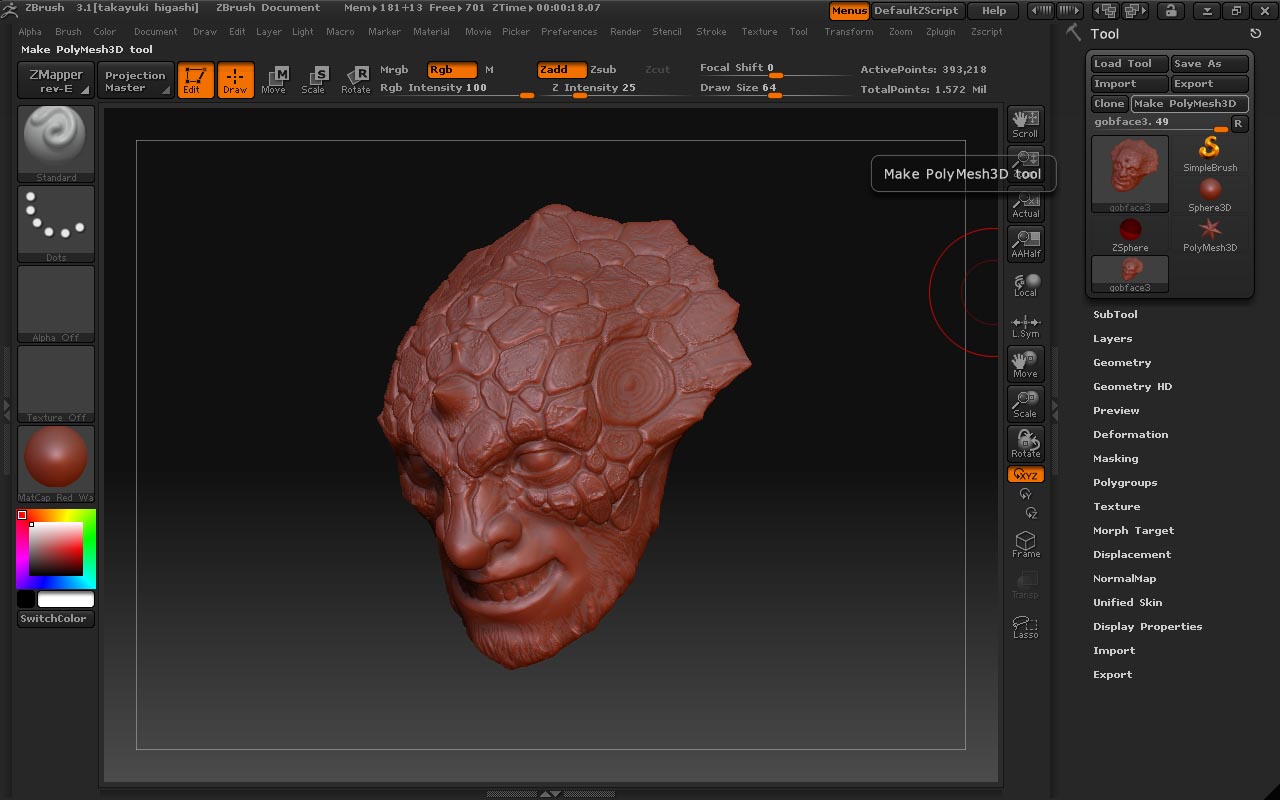Enable Zsub sculpt mode
Screen dimensions: 1280x800
click(x=603, y=70)
